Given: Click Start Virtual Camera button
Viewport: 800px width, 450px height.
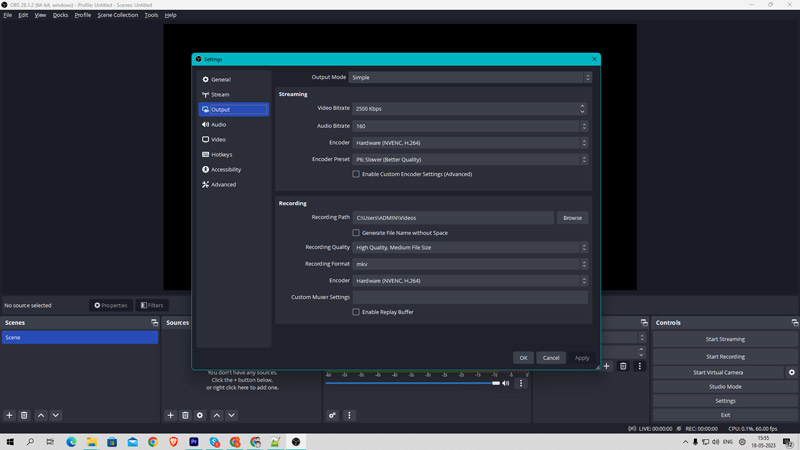Looking at the screenshot, I should coord(718,372).
